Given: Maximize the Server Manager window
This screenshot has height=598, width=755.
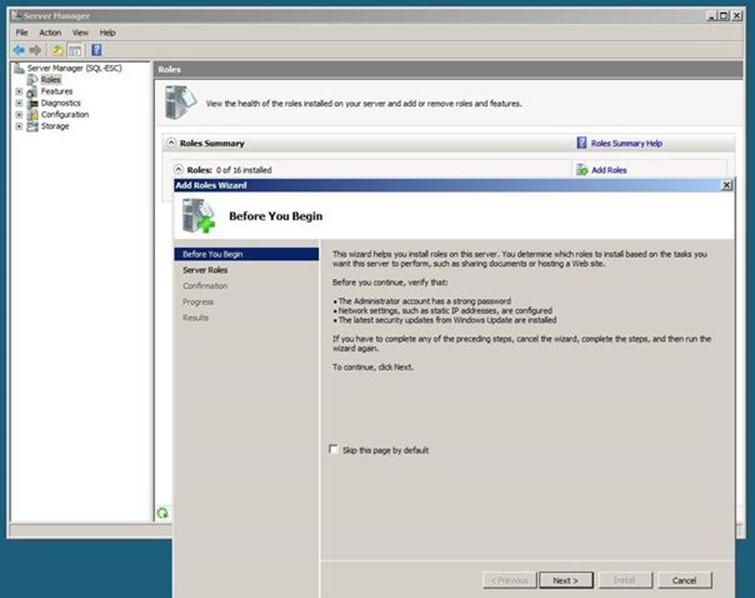Looking at the screenshot, I should click(724, 15).
